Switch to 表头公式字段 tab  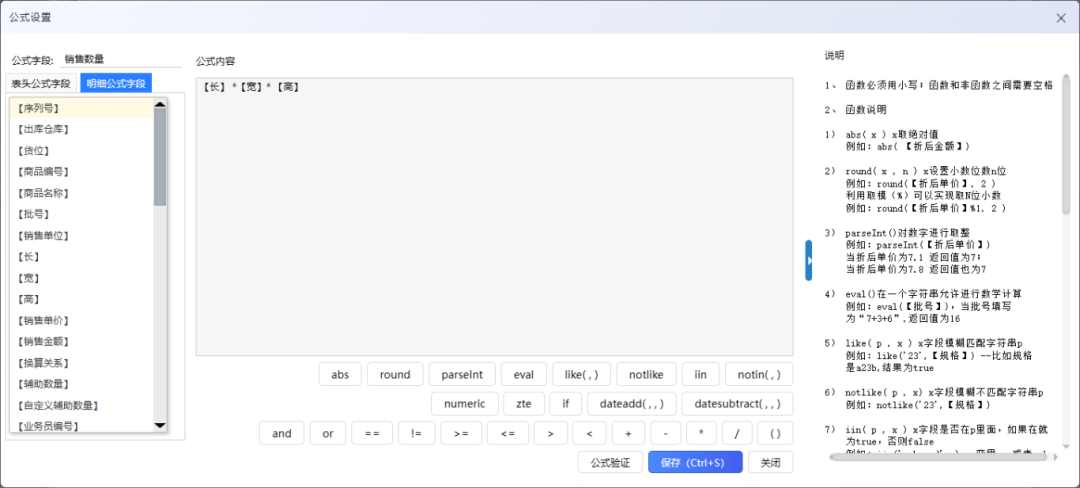click(x=41, y=83)
